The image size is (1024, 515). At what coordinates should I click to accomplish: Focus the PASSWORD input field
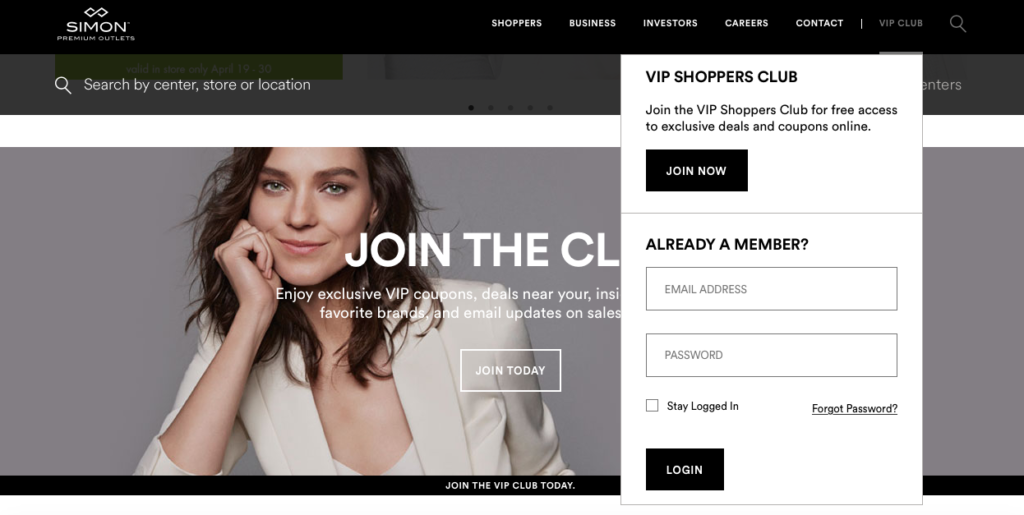coord(771,355)
